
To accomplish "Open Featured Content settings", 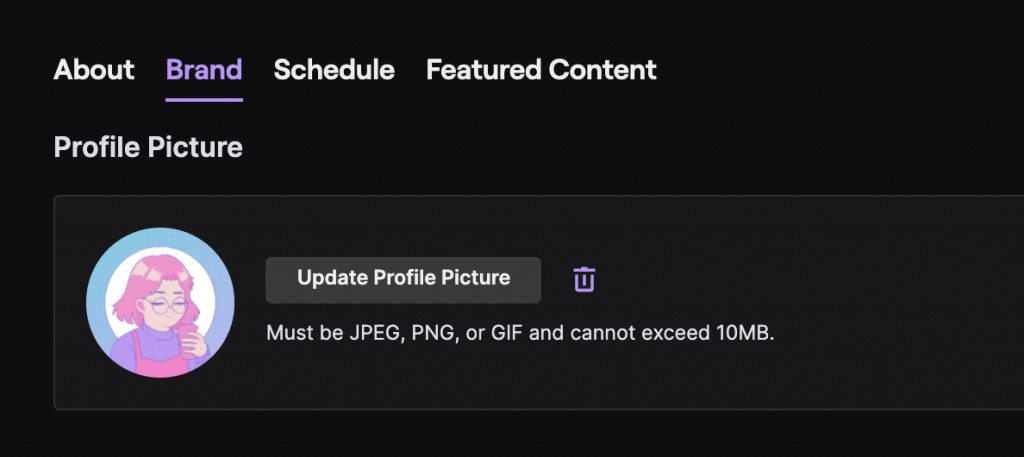I will tap(541, 69).
